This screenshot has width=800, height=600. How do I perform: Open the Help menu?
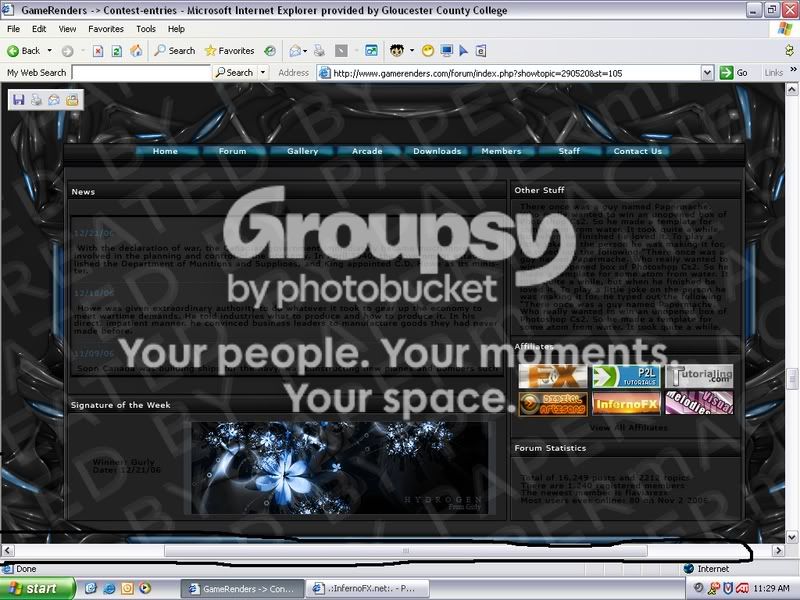pyautogui.click(x=176, y=29)
